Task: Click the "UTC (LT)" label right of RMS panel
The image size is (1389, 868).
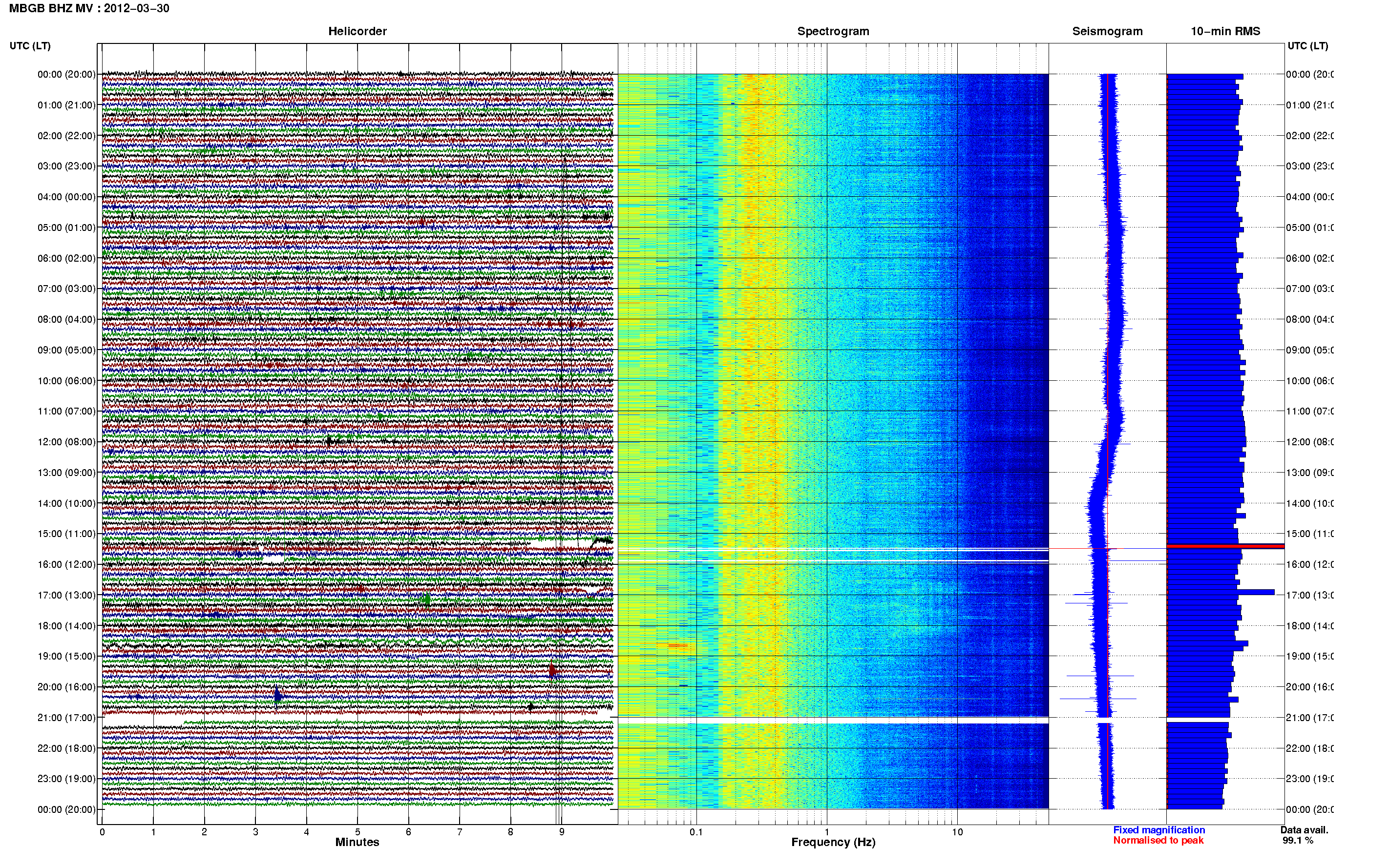Action: pyautogui.click(x=1307, y=46)
